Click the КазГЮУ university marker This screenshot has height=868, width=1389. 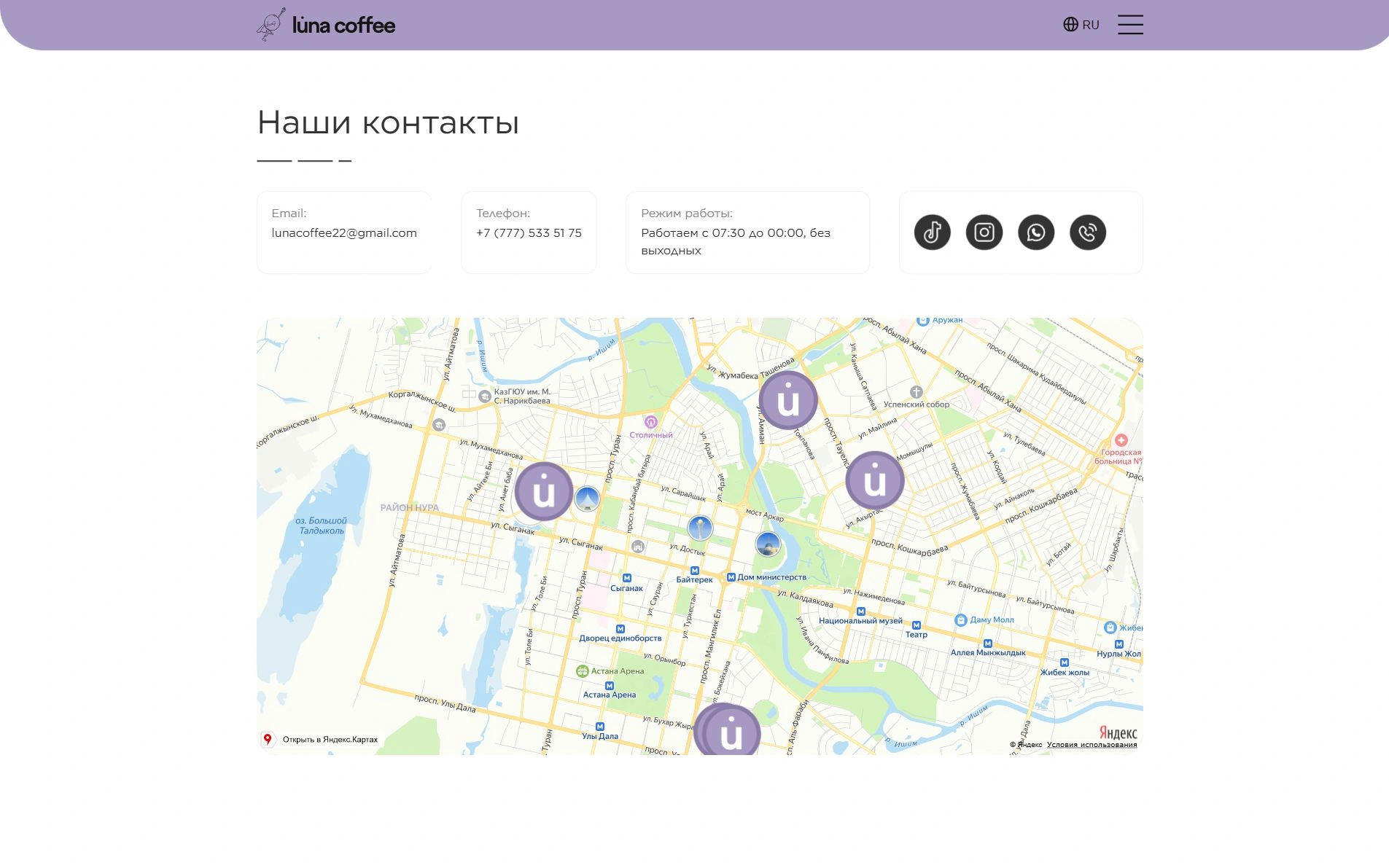(484, 396)
